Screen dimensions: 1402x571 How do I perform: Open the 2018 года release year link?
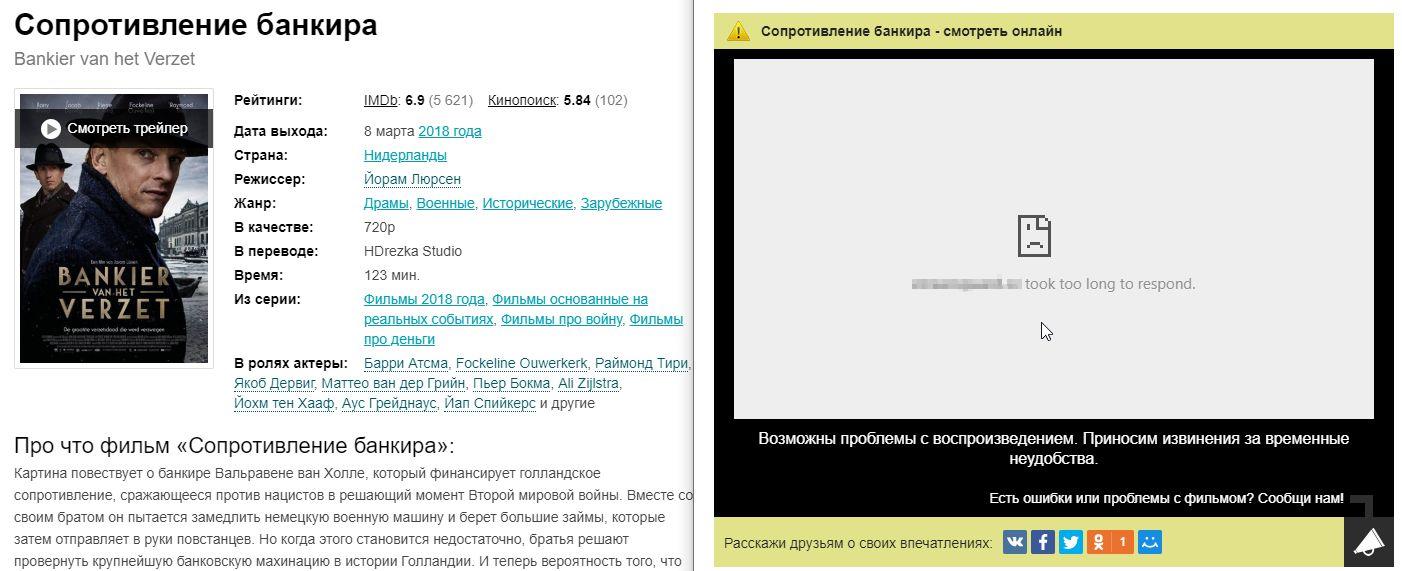point(449,131)
